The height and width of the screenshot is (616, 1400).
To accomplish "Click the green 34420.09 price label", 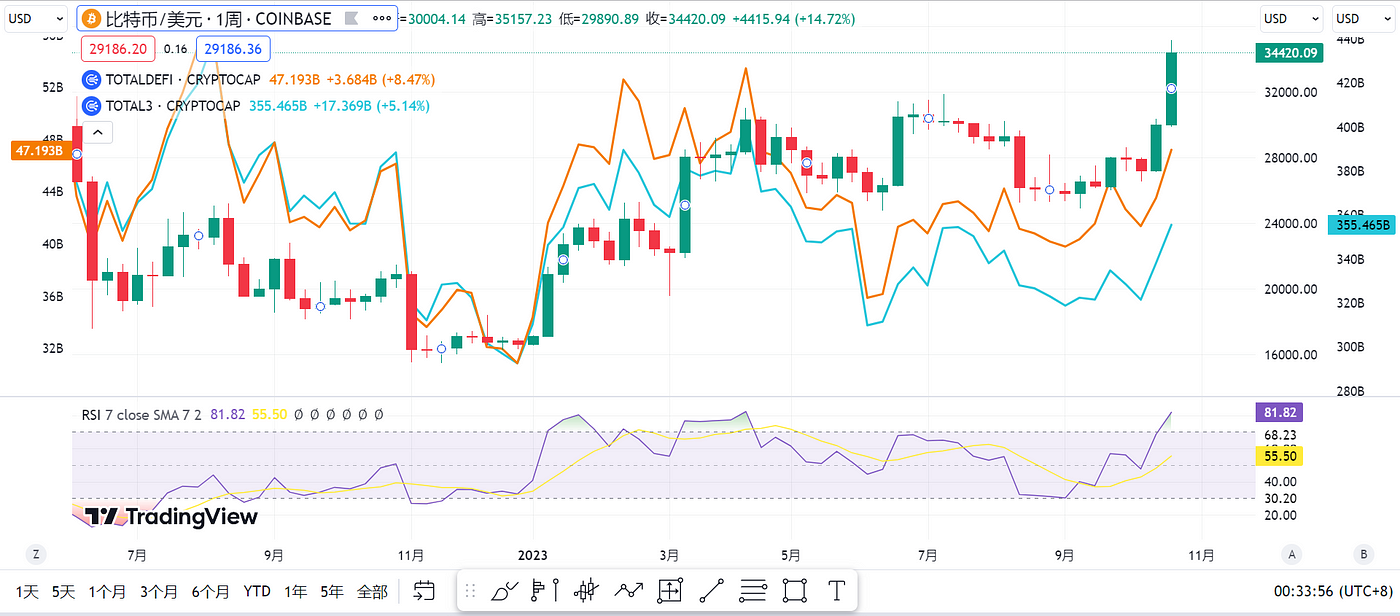I will coord(1289,53).
